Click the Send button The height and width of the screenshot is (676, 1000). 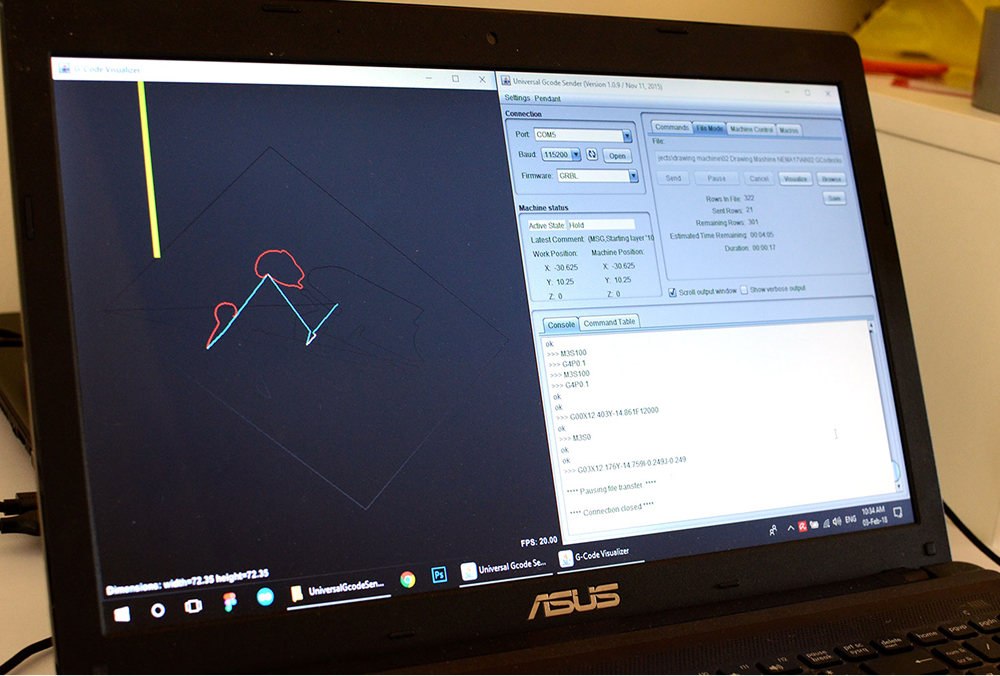tap(673, 178)
